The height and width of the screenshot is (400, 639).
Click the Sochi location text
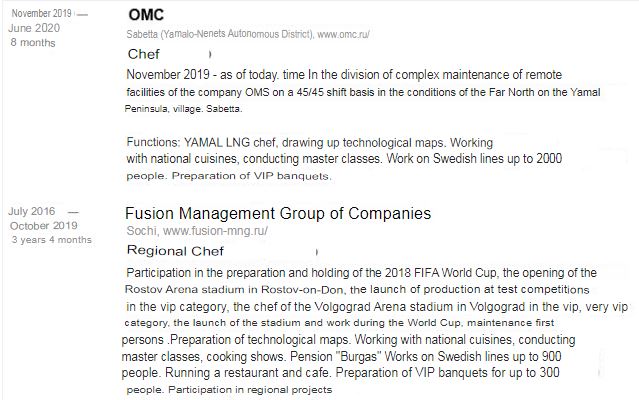pyautogui.click(x=142, y=231)
